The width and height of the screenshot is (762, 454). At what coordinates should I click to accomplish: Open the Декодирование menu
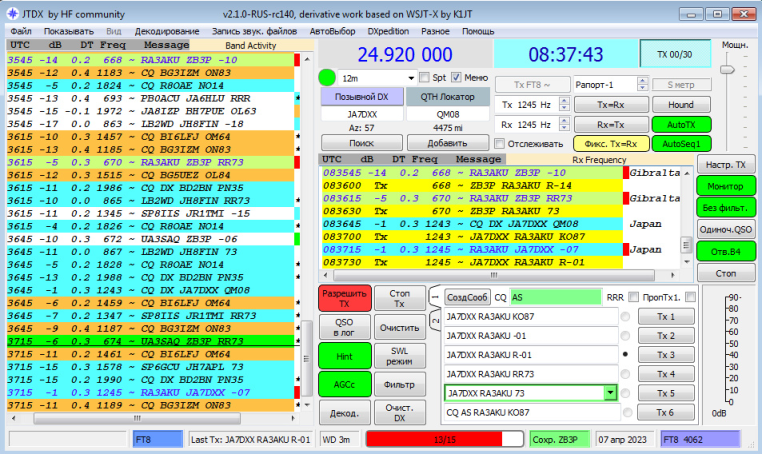pos(167,31)
